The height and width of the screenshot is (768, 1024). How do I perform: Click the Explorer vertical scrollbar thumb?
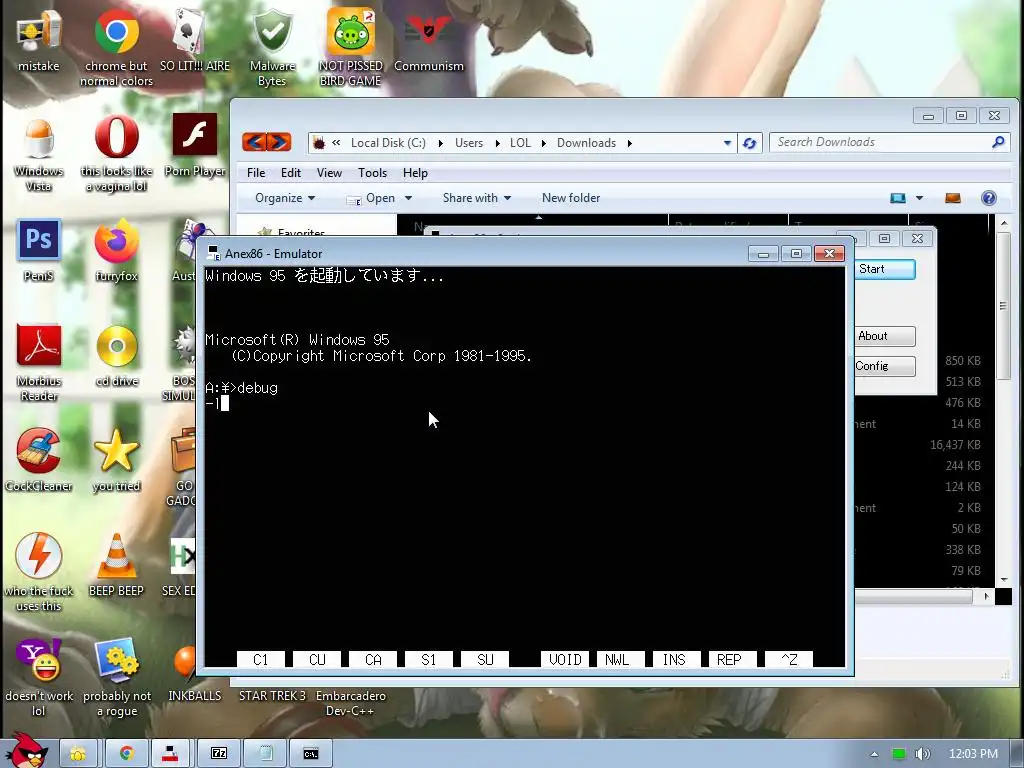point(1004,305)
